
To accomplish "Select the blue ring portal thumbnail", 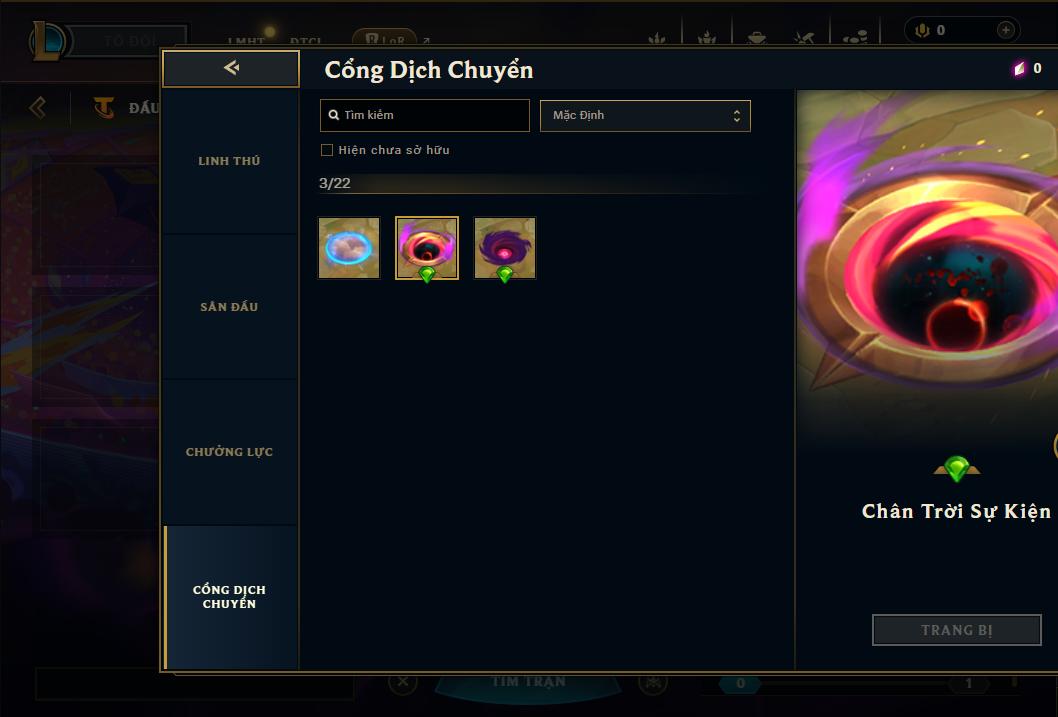I will click(x=349, y=248).
